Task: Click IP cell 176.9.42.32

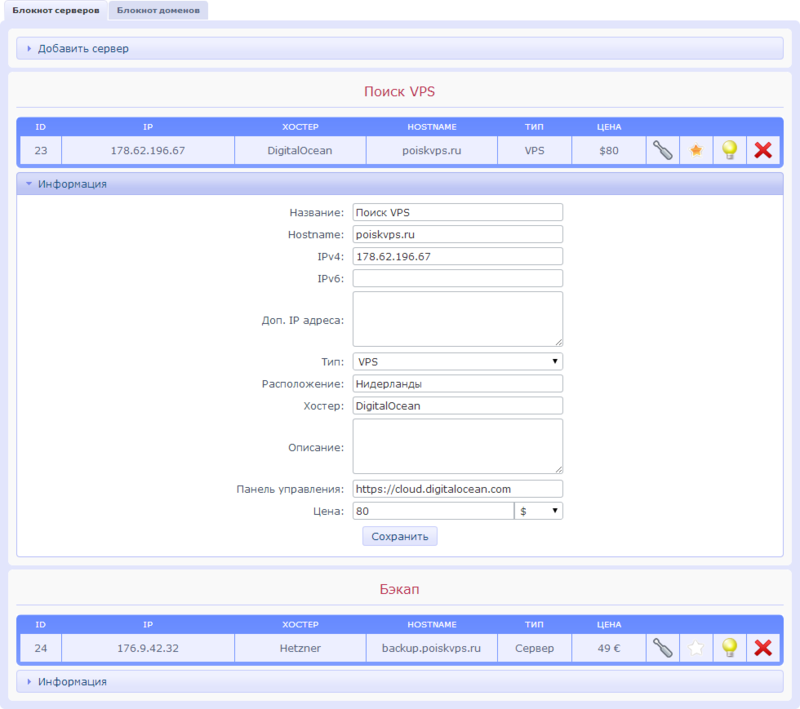Action: 148,648
